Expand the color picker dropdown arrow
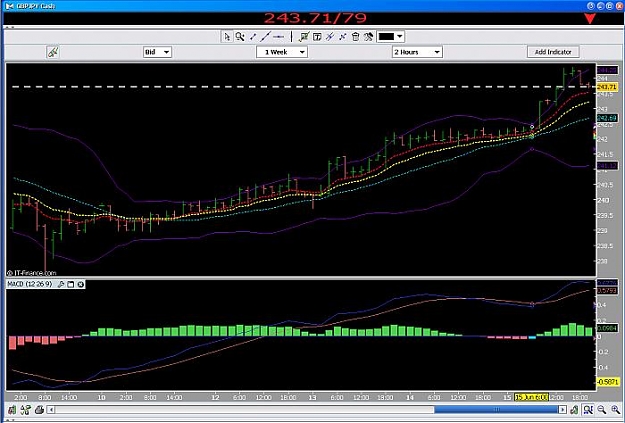The width and height of the screenshot is (625, 423). point(400,37)
